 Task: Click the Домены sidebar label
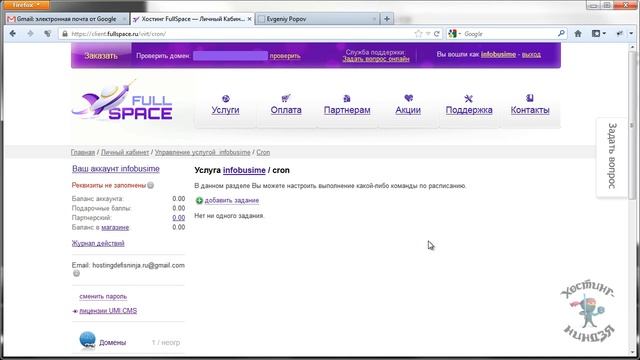point(113,342)
